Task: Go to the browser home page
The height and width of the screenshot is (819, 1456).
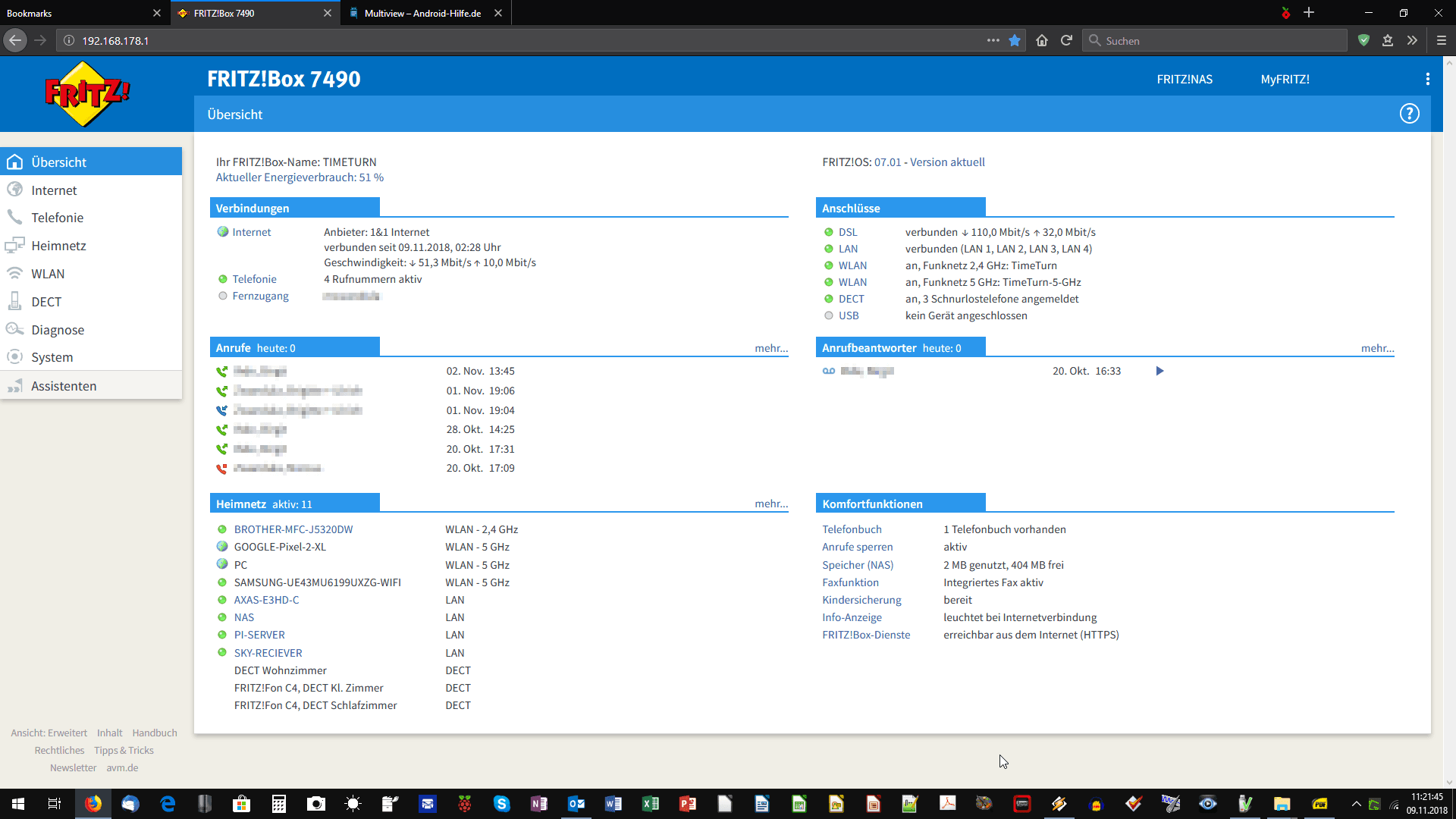Action: click(1042, 40)
